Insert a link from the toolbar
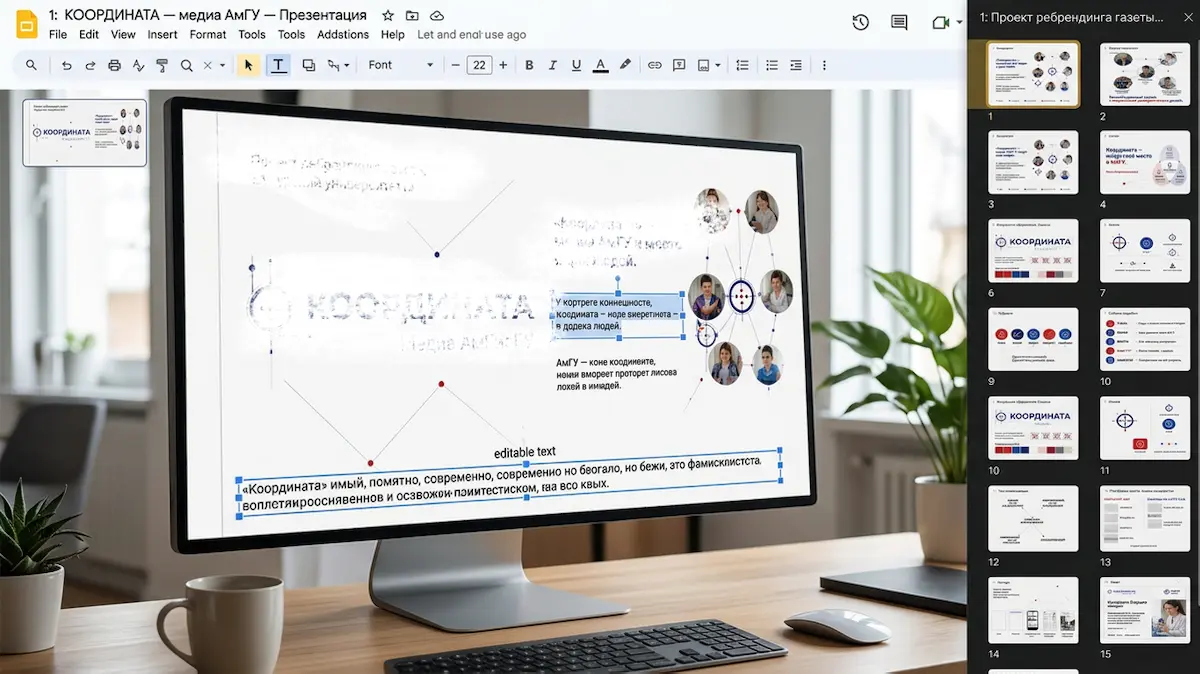1200x674 pixels. (655, 65)
